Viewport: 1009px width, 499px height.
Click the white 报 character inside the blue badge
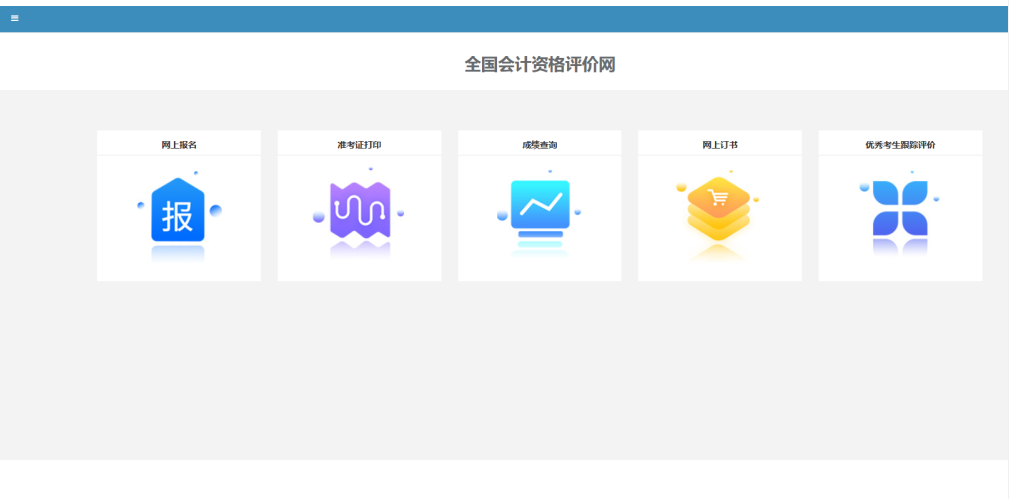(177, 216)
